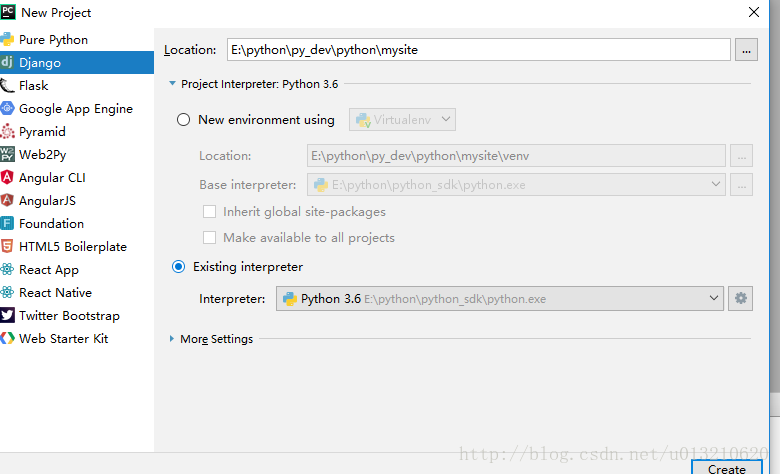Expand More Settings section
This screenshot has width=780, height=474.
point(172,339)
